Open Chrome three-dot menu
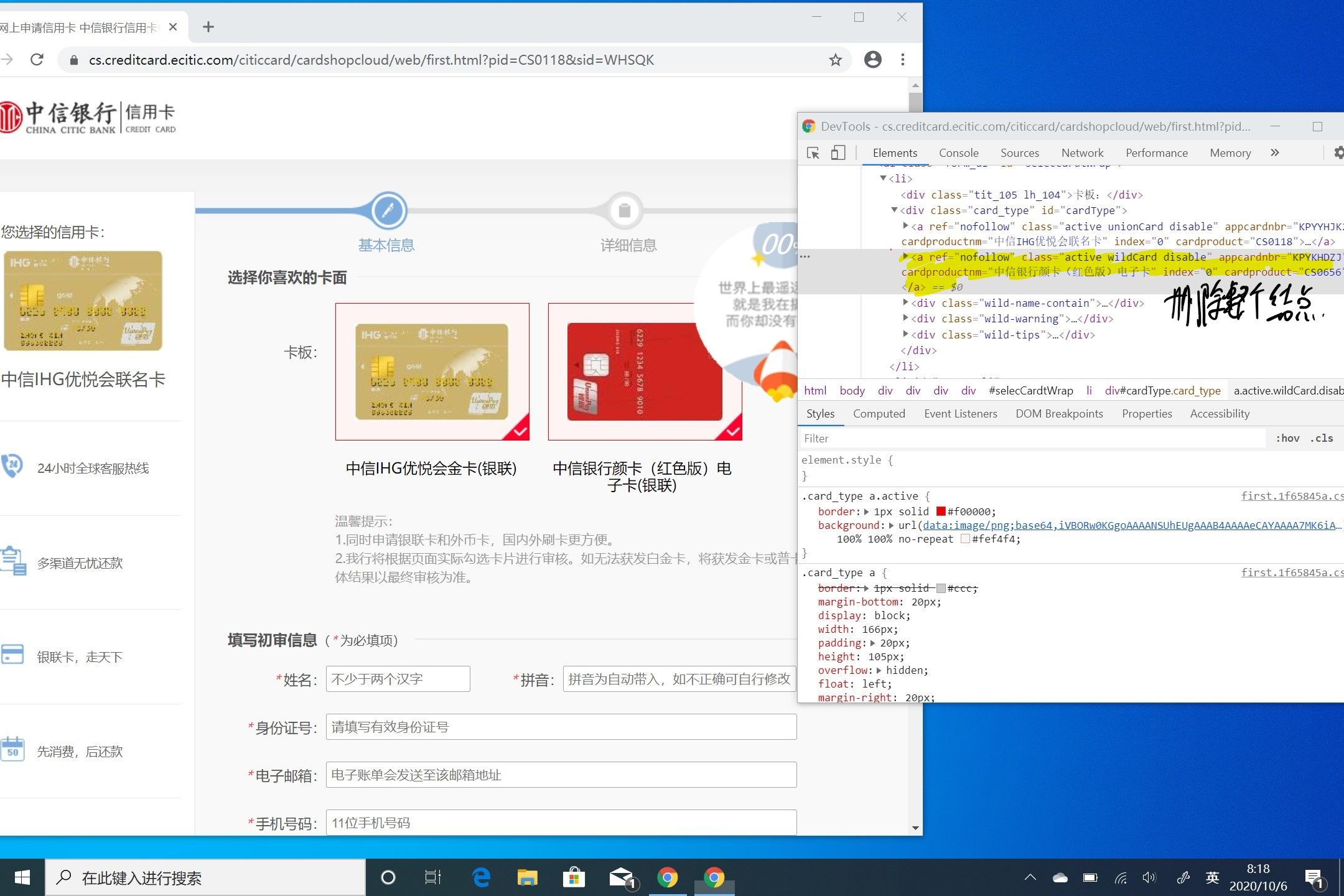The image size is (1344, 896). click(x=903, y=60)
